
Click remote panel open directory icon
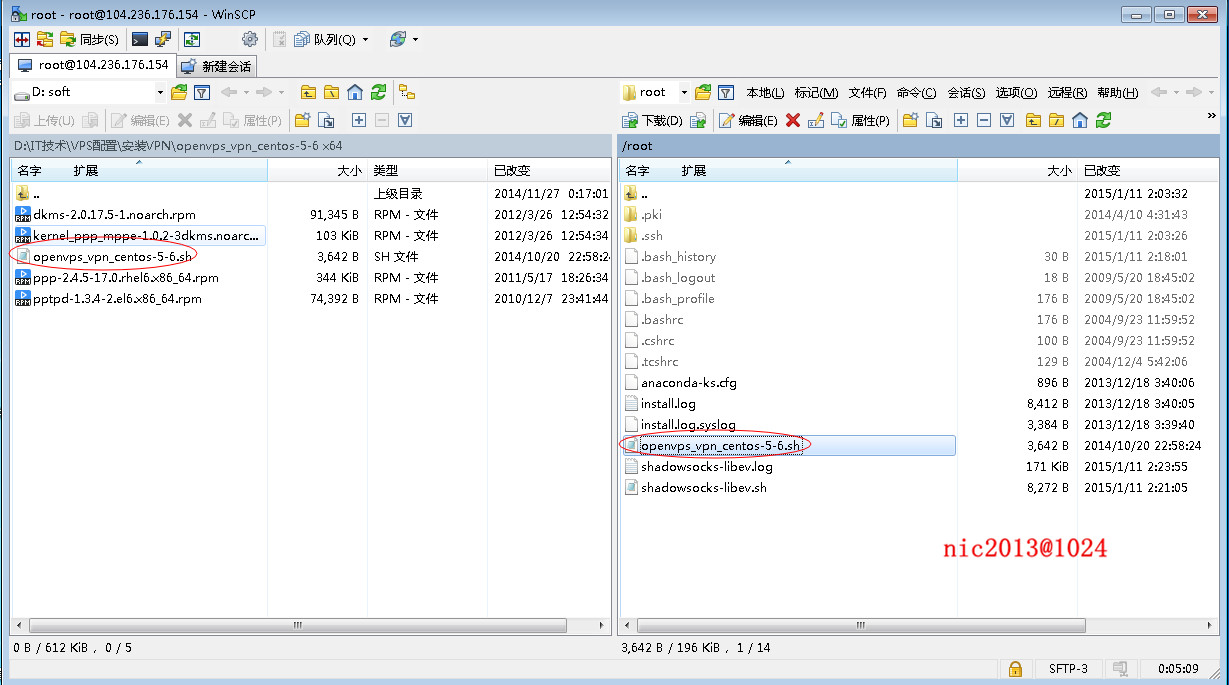(703, 92)
